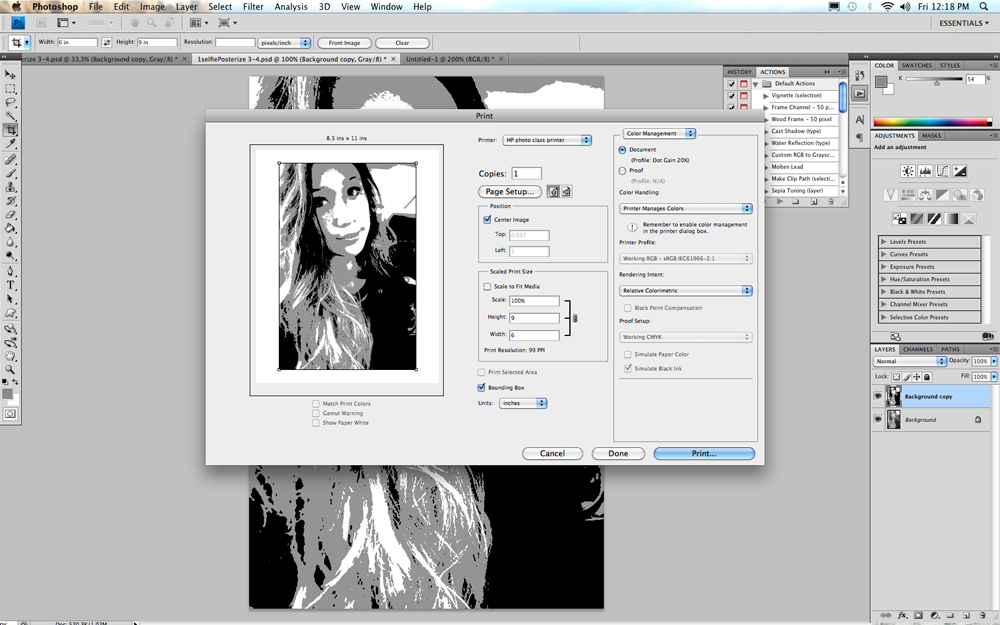Select the Eyedropper tool
Viewport: 1000px width, 625px height.
coord(10,144)
